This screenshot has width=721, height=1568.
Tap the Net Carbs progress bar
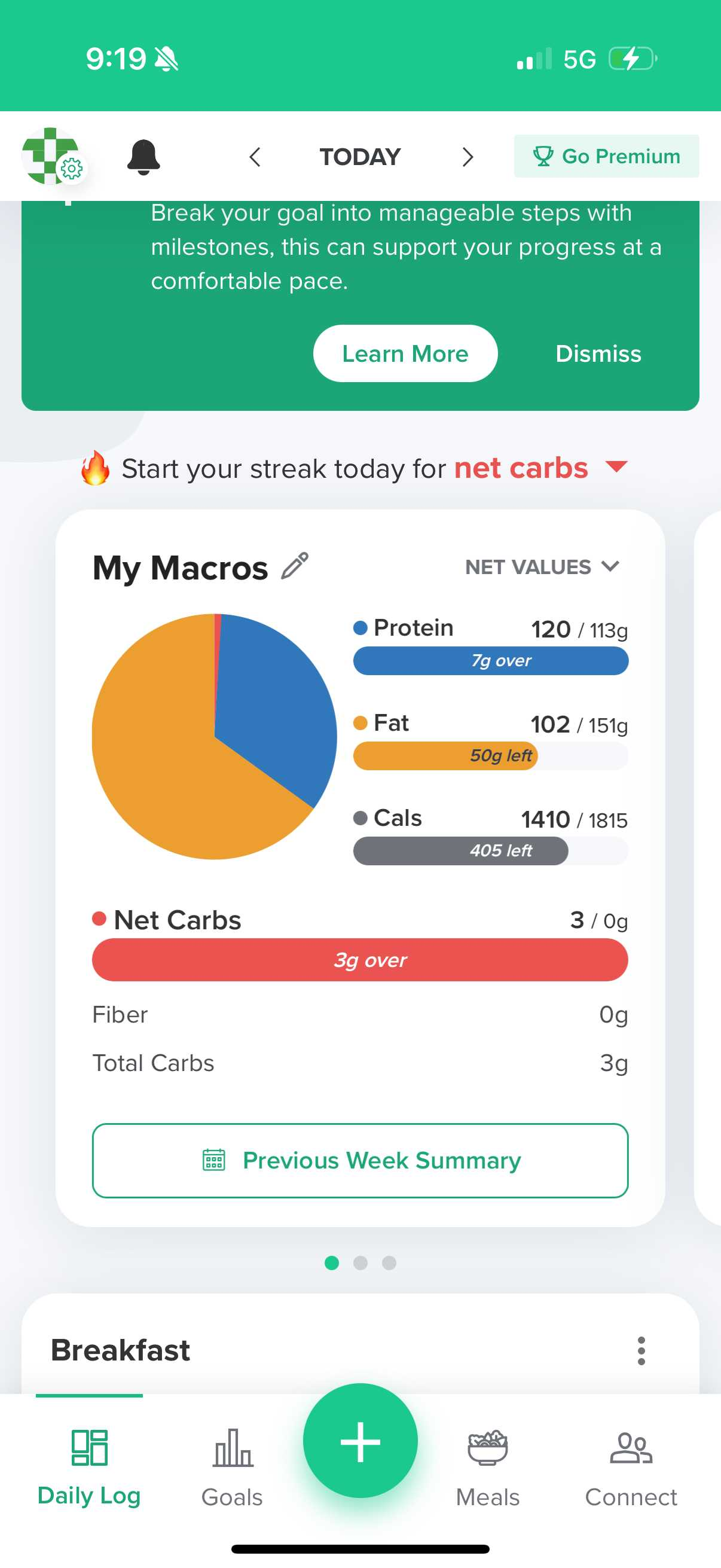tap(360, 960)
